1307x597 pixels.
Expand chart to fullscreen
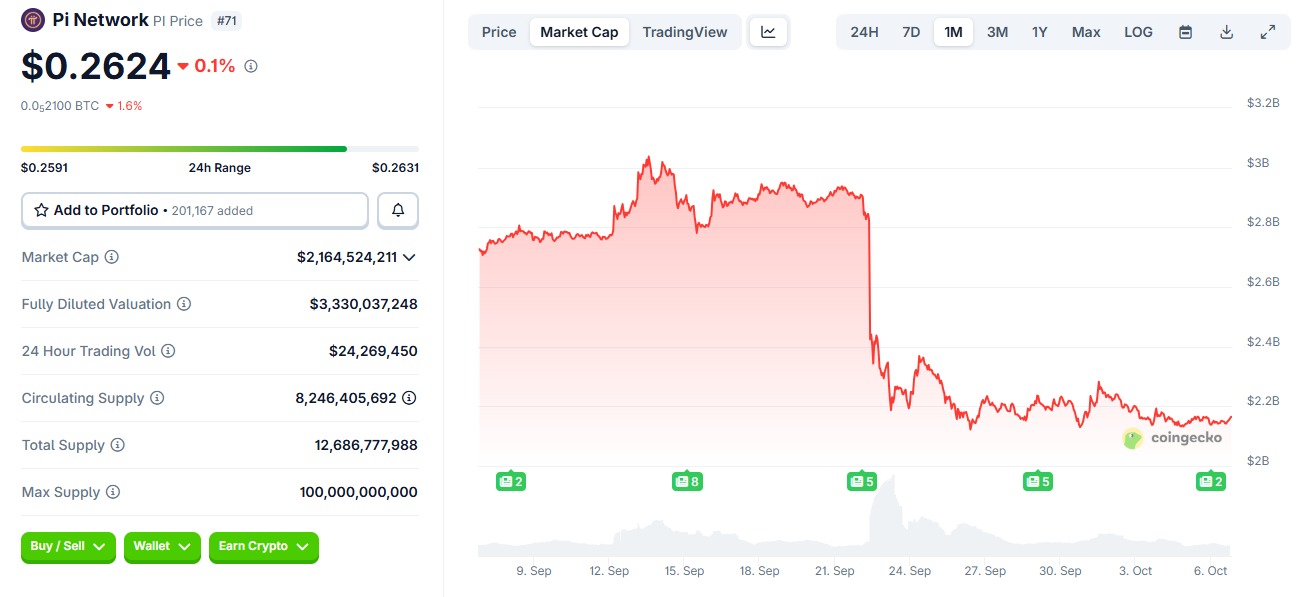point(1267,32)
